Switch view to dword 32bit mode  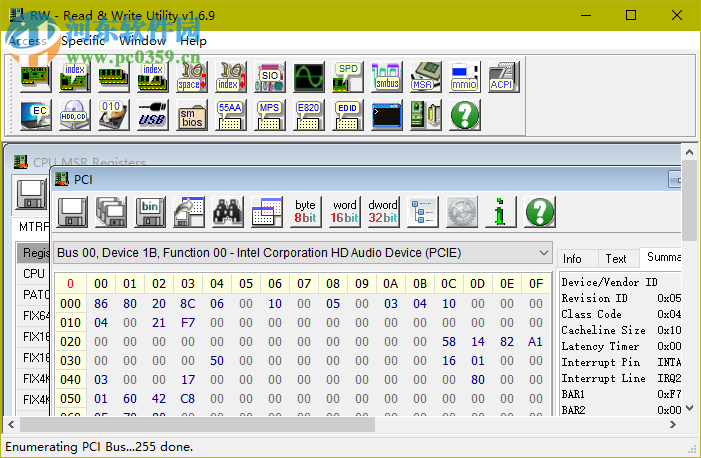383,211
